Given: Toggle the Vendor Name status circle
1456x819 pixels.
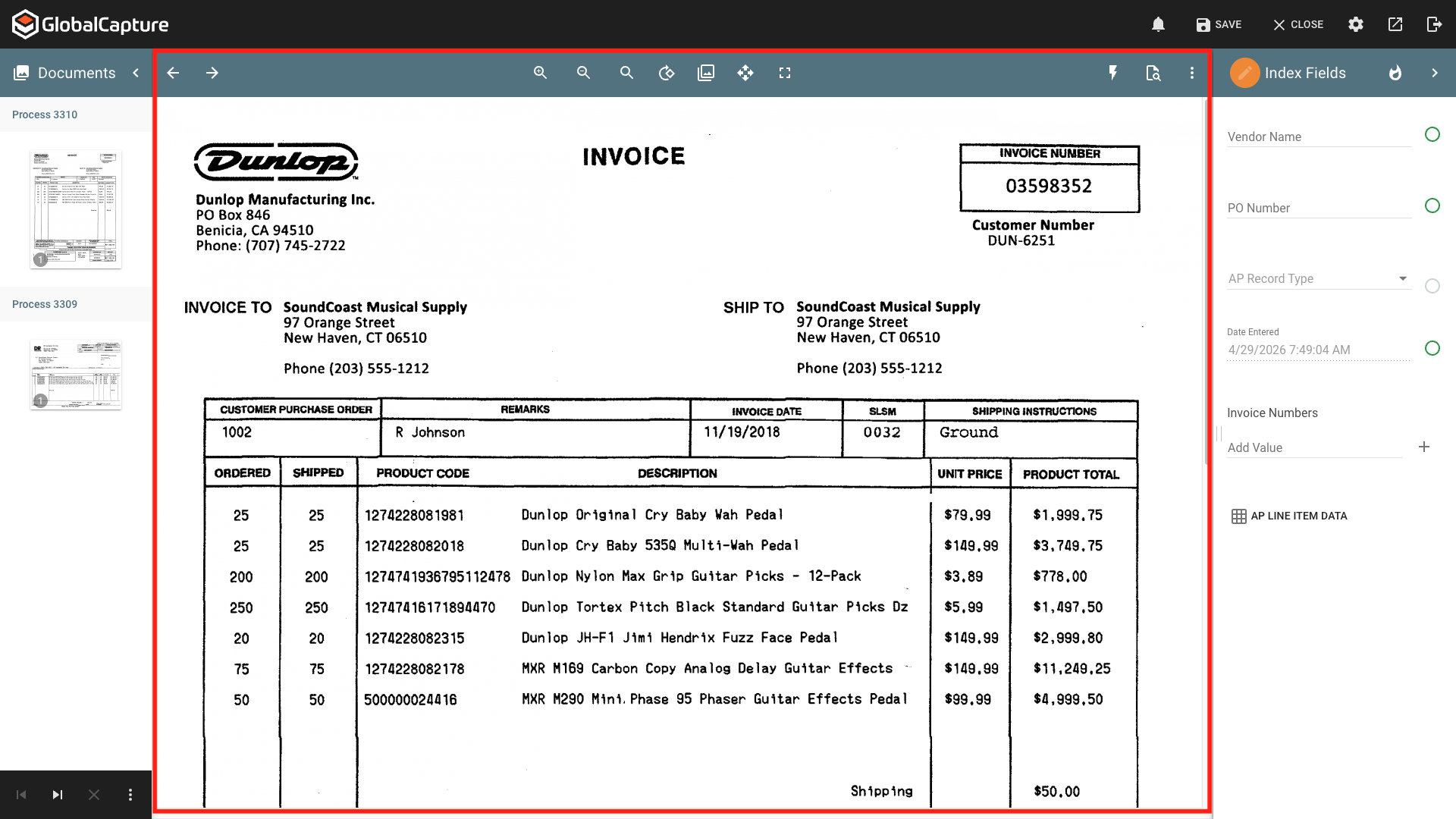Looking at the screenshot, I should click(1432, 135).
